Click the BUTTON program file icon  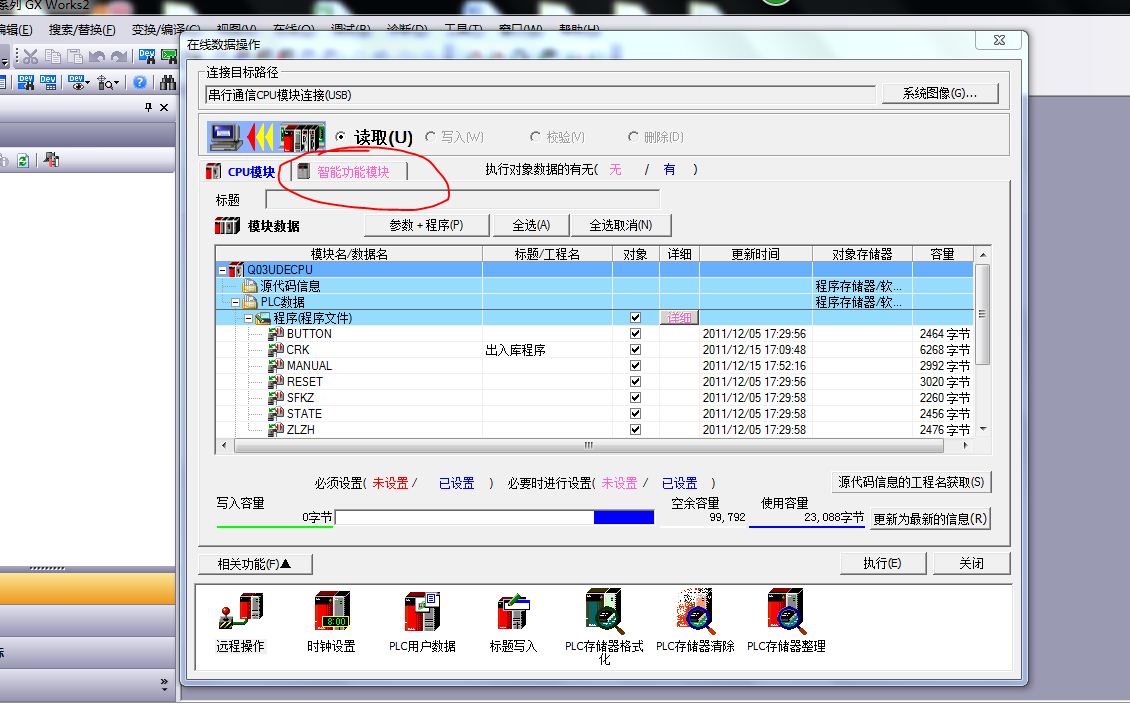276,334
